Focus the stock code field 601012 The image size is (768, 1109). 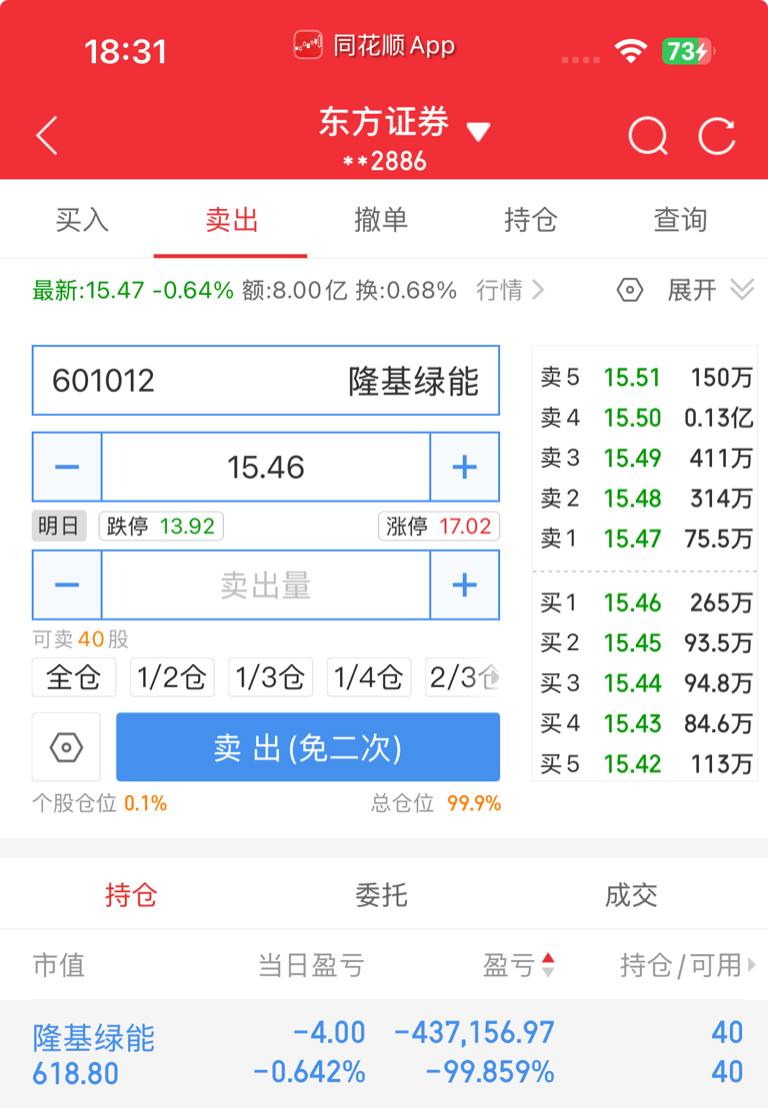coord(266,381)
